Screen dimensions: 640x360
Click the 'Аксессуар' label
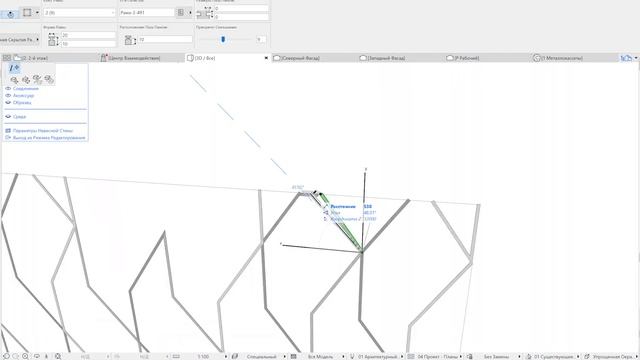click(x=24, y=96)
